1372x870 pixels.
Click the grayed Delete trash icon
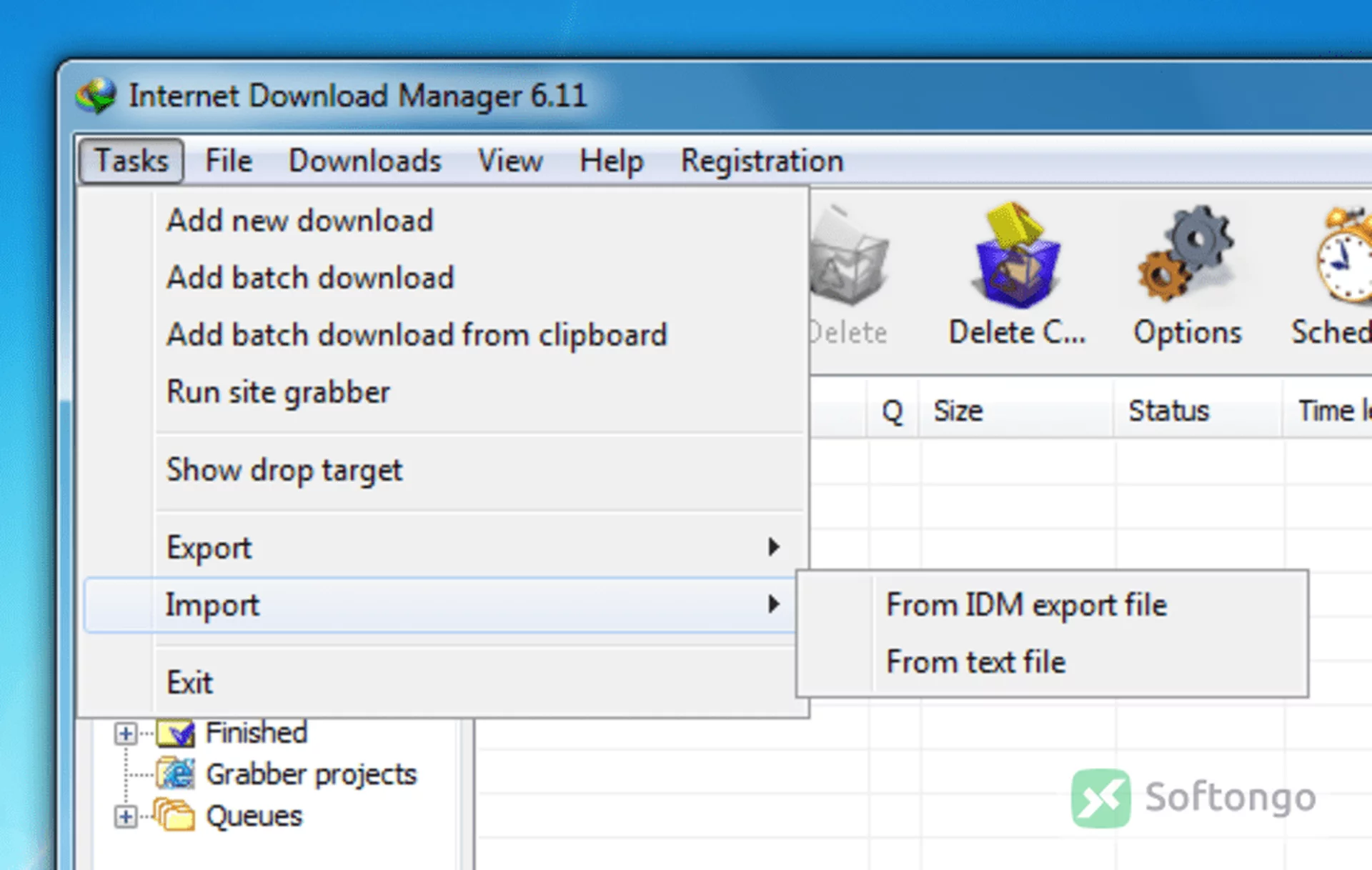click(849, 257)
